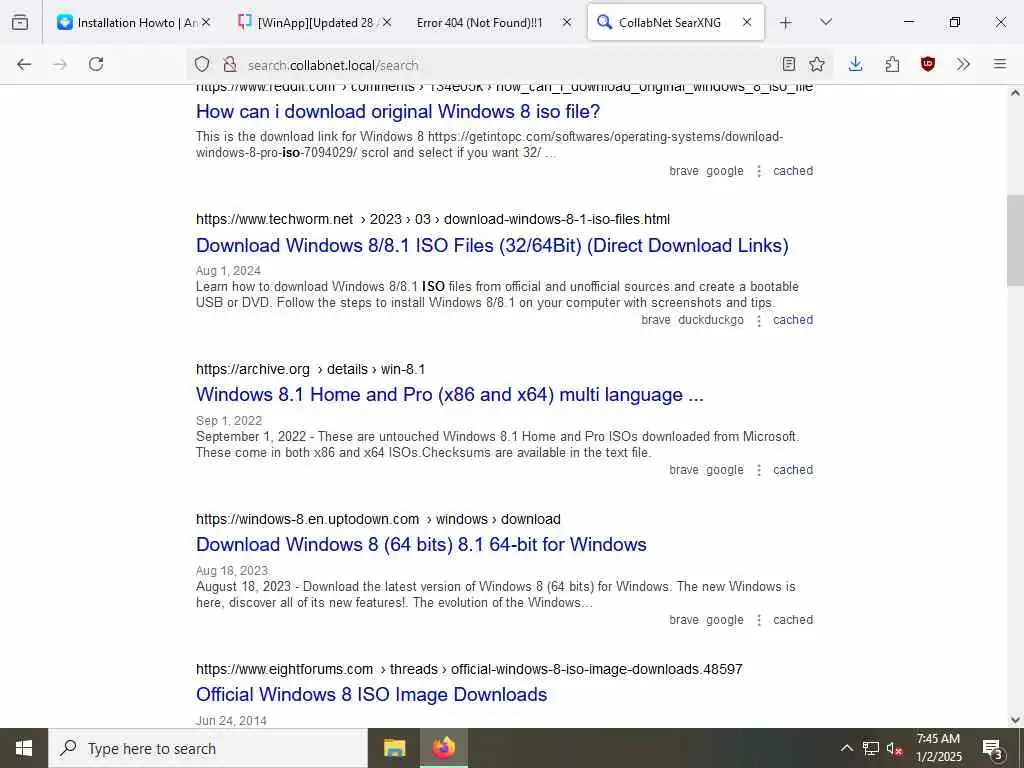Viewport: 1024px width, 768px height.
Task: Open cached link for archive.org result
Action: pyautogui.click(x=793, y=470)
